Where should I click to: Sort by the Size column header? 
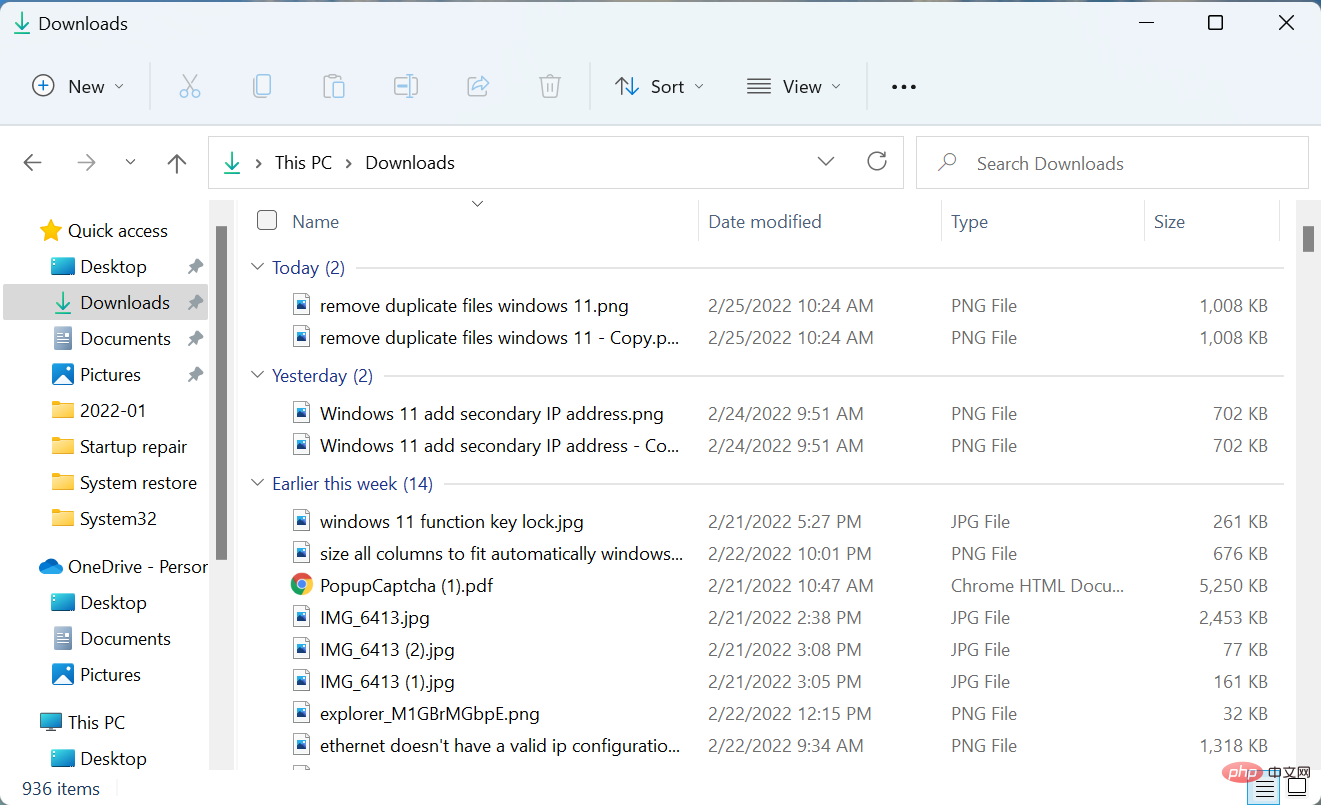pos(1169,222)
